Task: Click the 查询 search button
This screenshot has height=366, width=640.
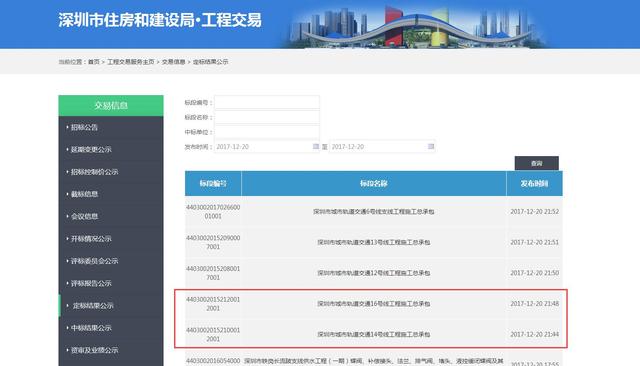Action: [536, 163]
